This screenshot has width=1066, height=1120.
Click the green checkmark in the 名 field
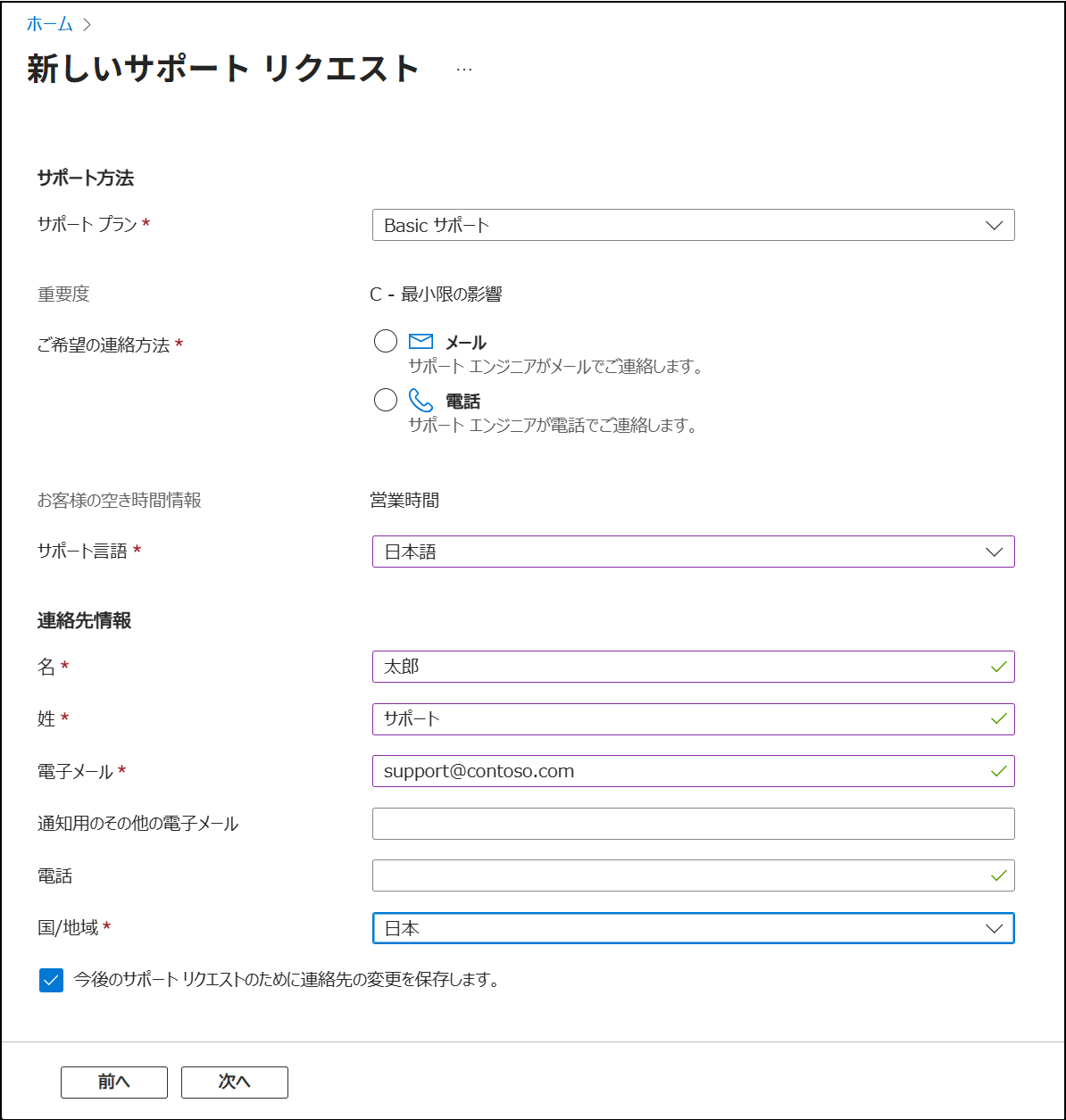pyautogui.click(x=998, y=667)
